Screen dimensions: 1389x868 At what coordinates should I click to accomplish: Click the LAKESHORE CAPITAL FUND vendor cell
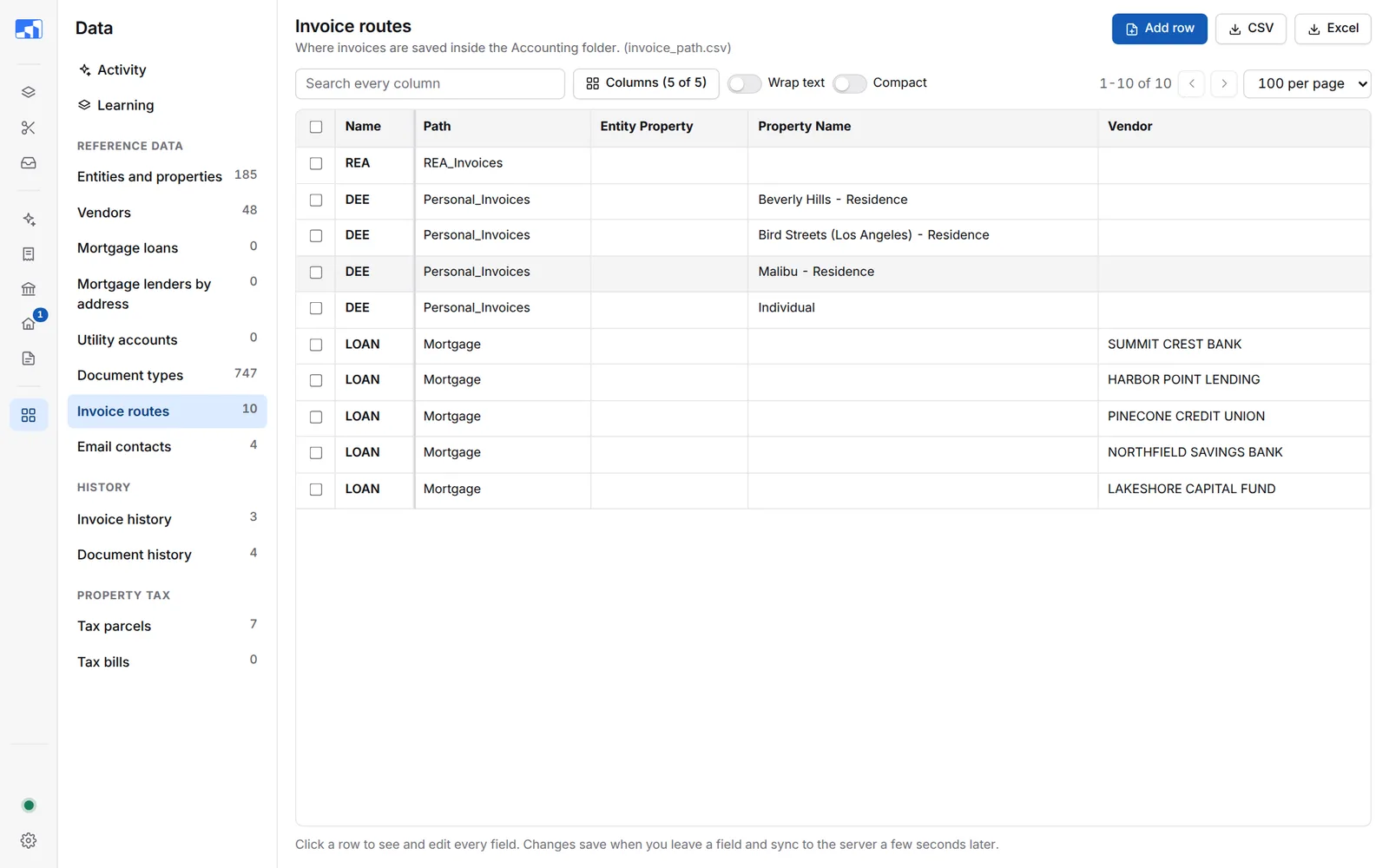[x=1234, y=490]
